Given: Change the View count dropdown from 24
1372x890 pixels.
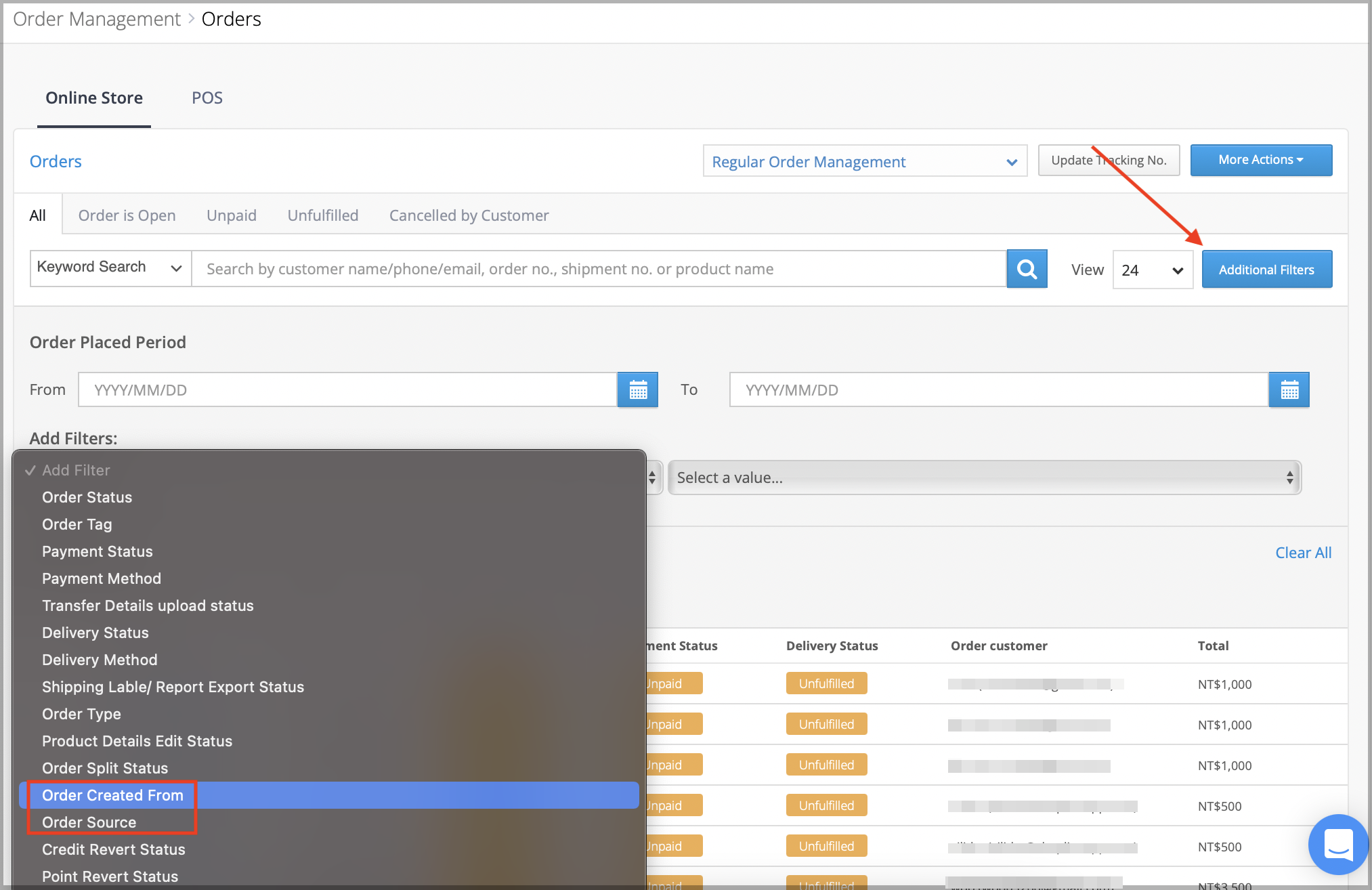Looking at the screenshot, I should [1152, 269].
